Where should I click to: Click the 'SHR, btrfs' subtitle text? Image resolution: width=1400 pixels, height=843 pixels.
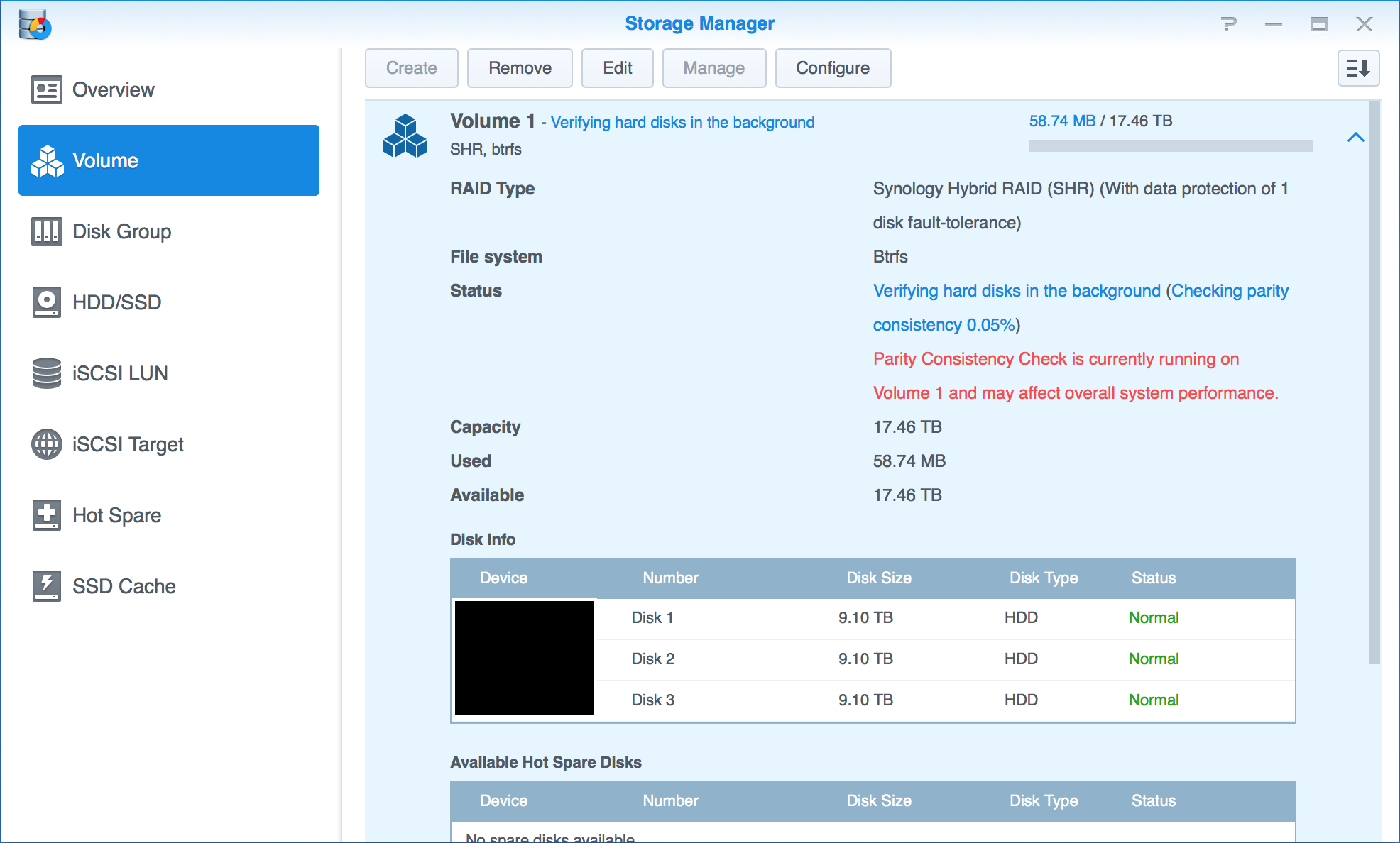click(486, 149)
